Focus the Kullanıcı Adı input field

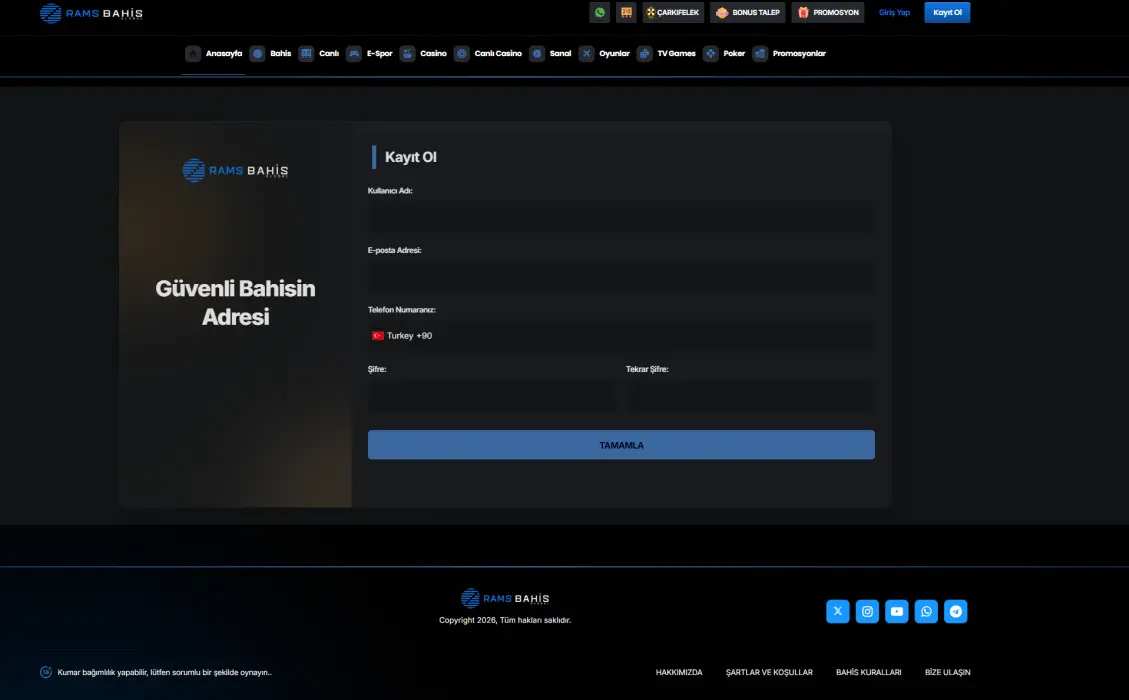(620, 217)
